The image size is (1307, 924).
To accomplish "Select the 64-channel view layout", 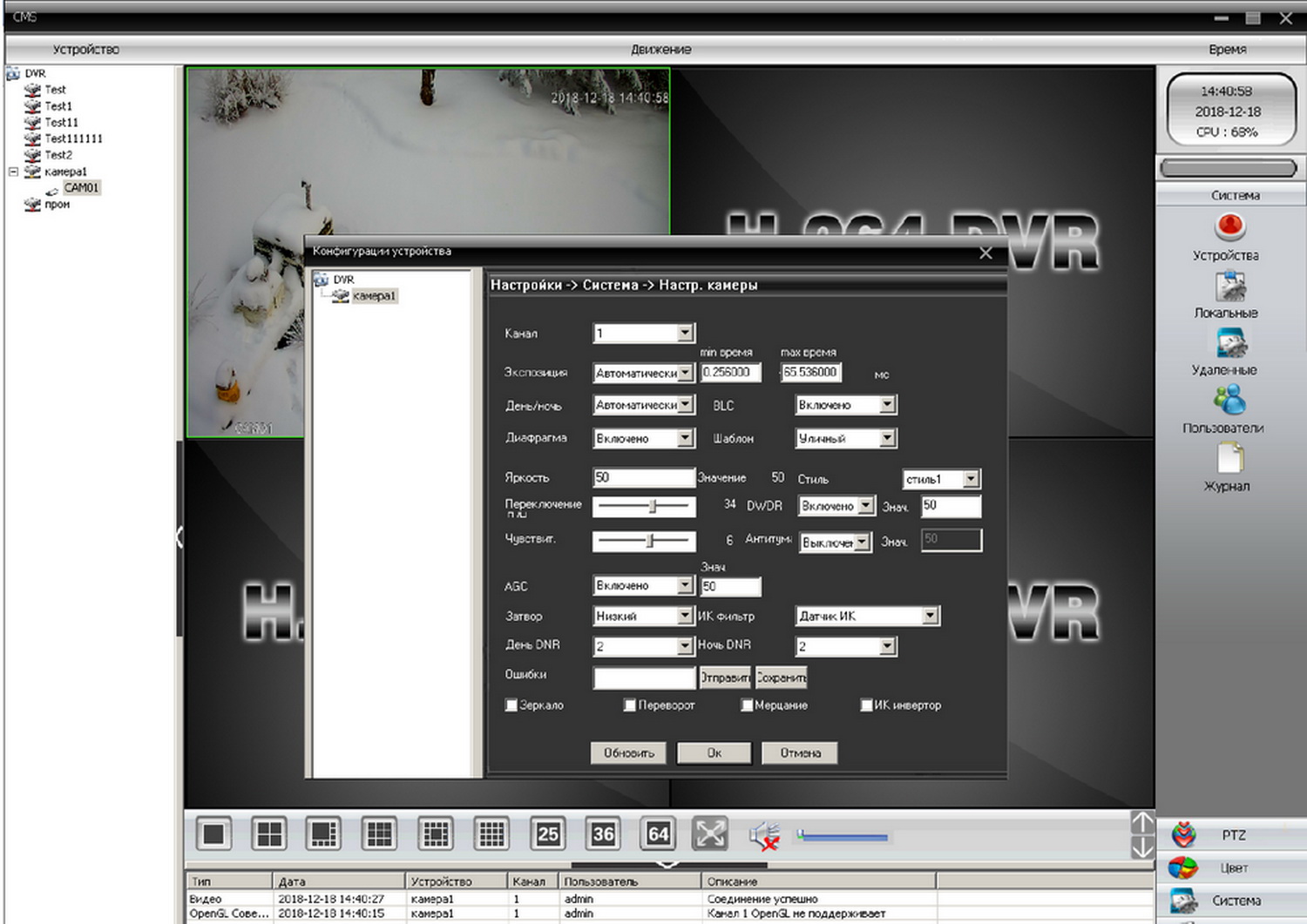I will point(658,834).
